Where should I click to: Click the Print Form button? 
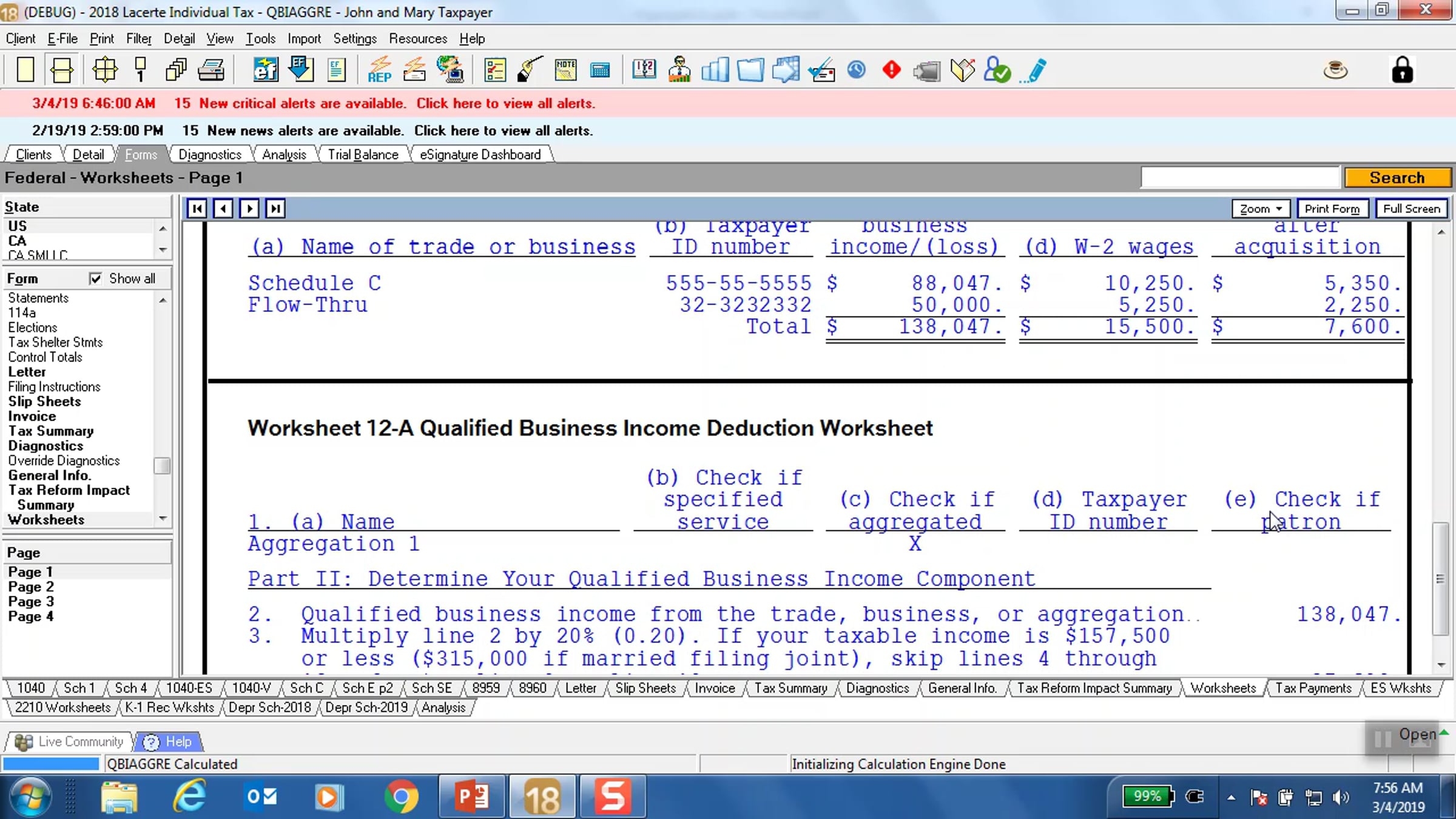point(1332,209)
